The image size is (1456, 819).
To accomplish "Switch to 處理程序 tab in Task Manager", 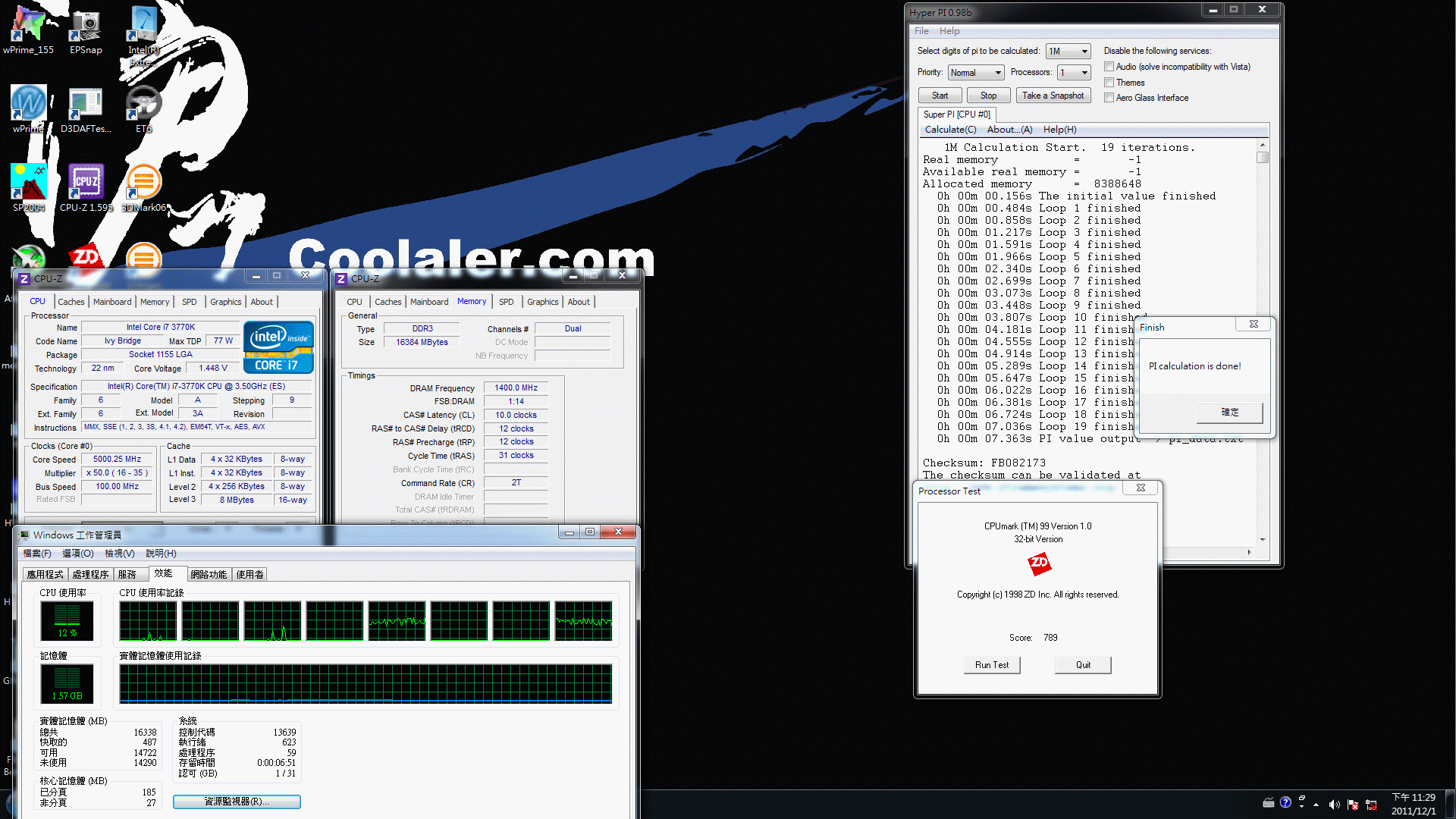I will tap(91, 575).
